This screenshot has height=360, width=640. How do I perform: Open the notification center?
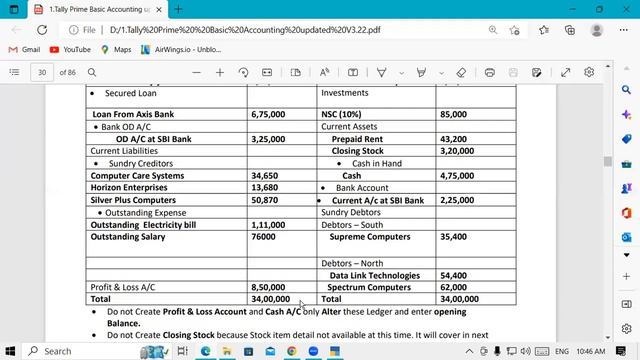[x=621, y=351]
